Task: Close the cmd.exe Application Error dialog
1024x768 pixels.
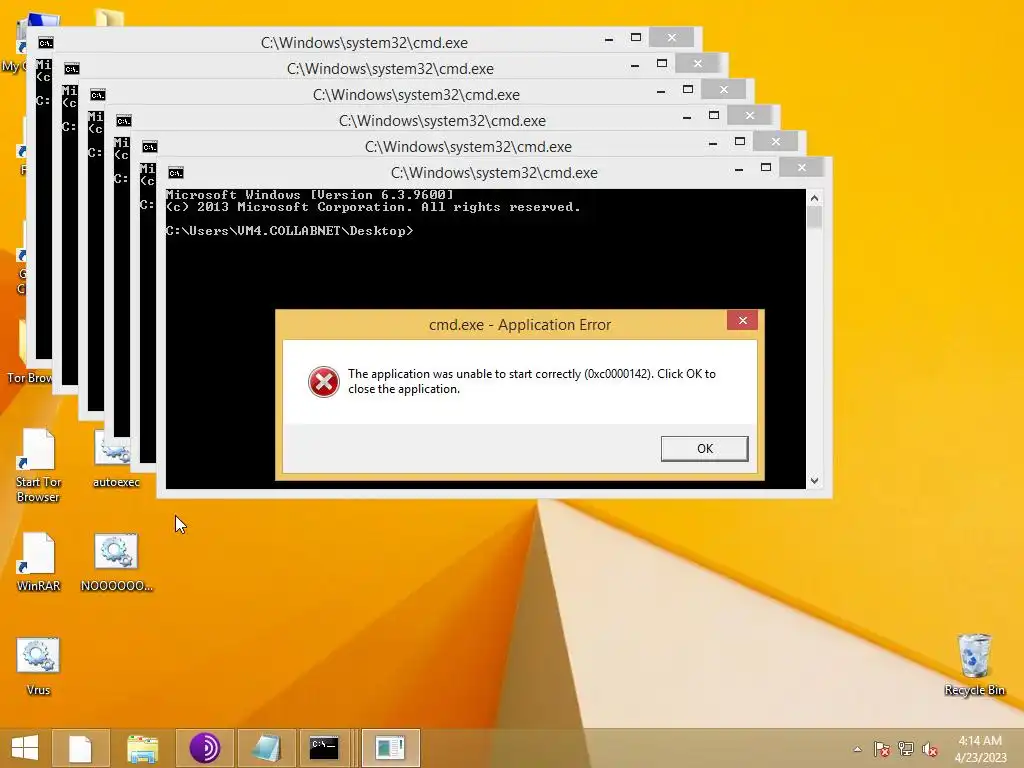Action: pyautogui.click(x=743, y=320)
